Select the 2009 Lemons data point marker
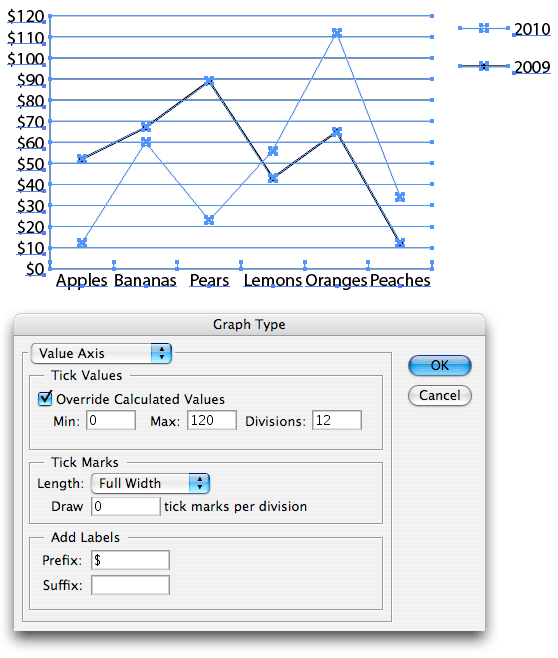Screen dimensions: 558x658 pyautogui.click(x=273, y=178)
